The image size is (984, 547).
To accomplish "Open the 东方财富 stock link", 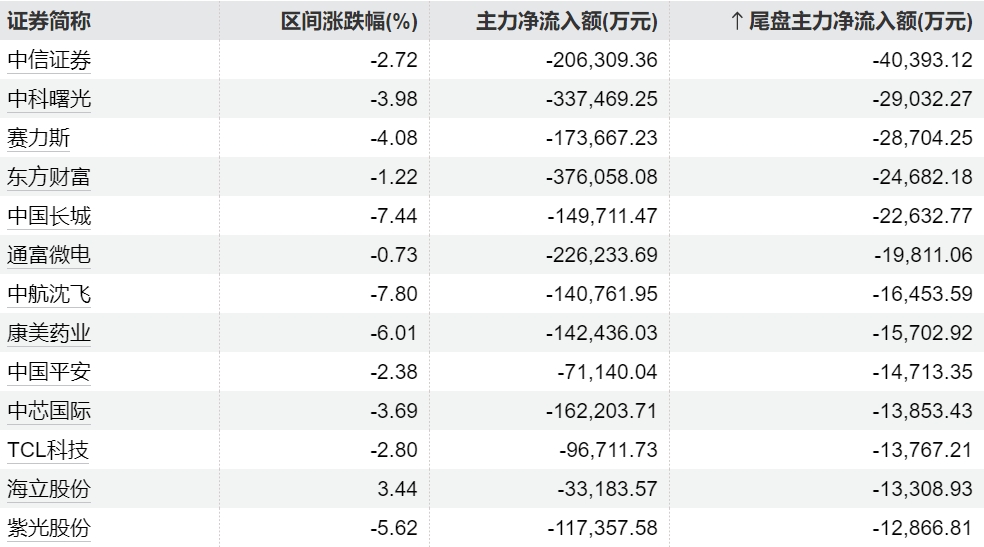I will click(49, 177).
